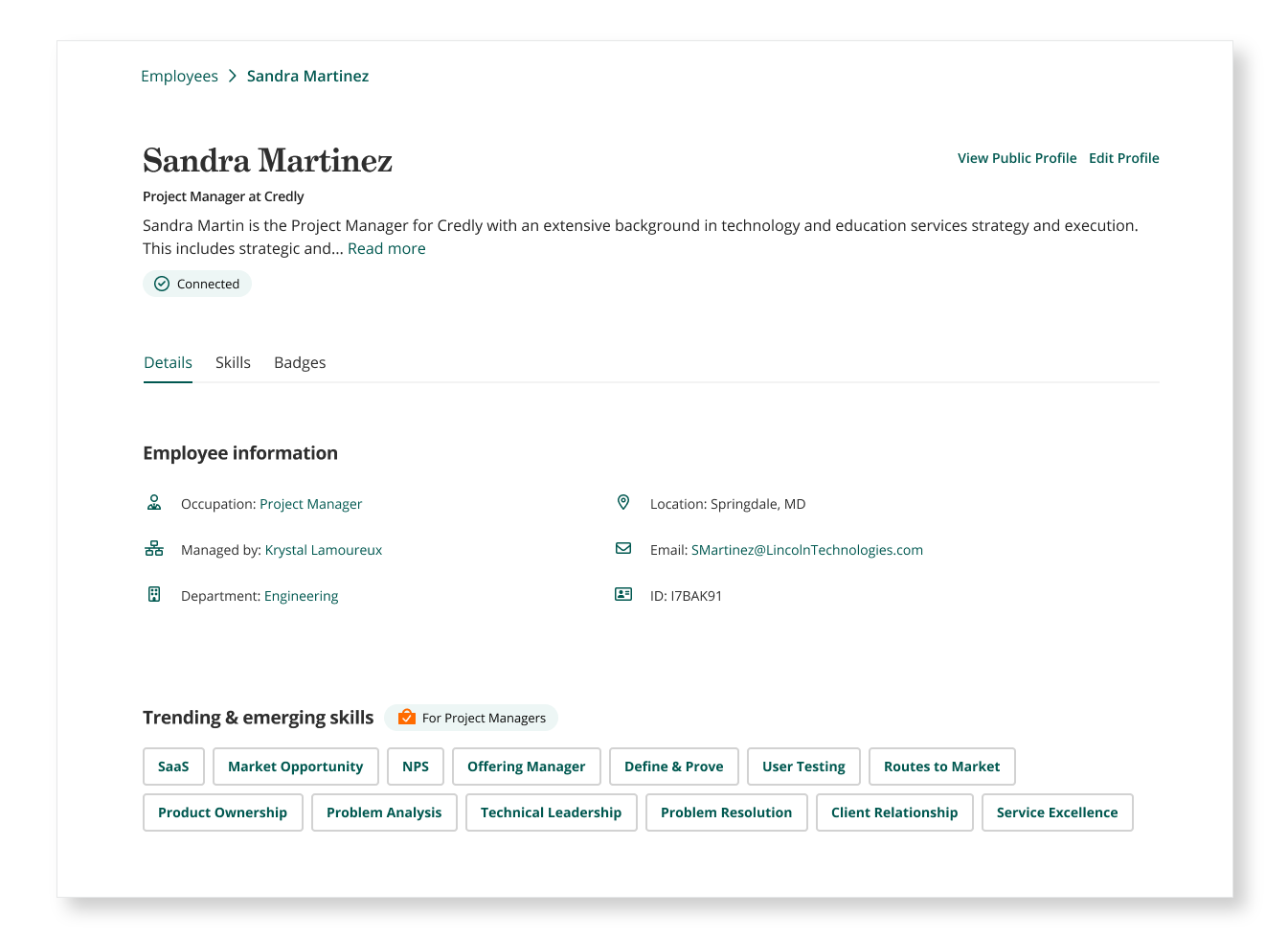This screenshot has width=1288, height=938.
Task: Click Edit Profile
Action: click(1123, 158)
